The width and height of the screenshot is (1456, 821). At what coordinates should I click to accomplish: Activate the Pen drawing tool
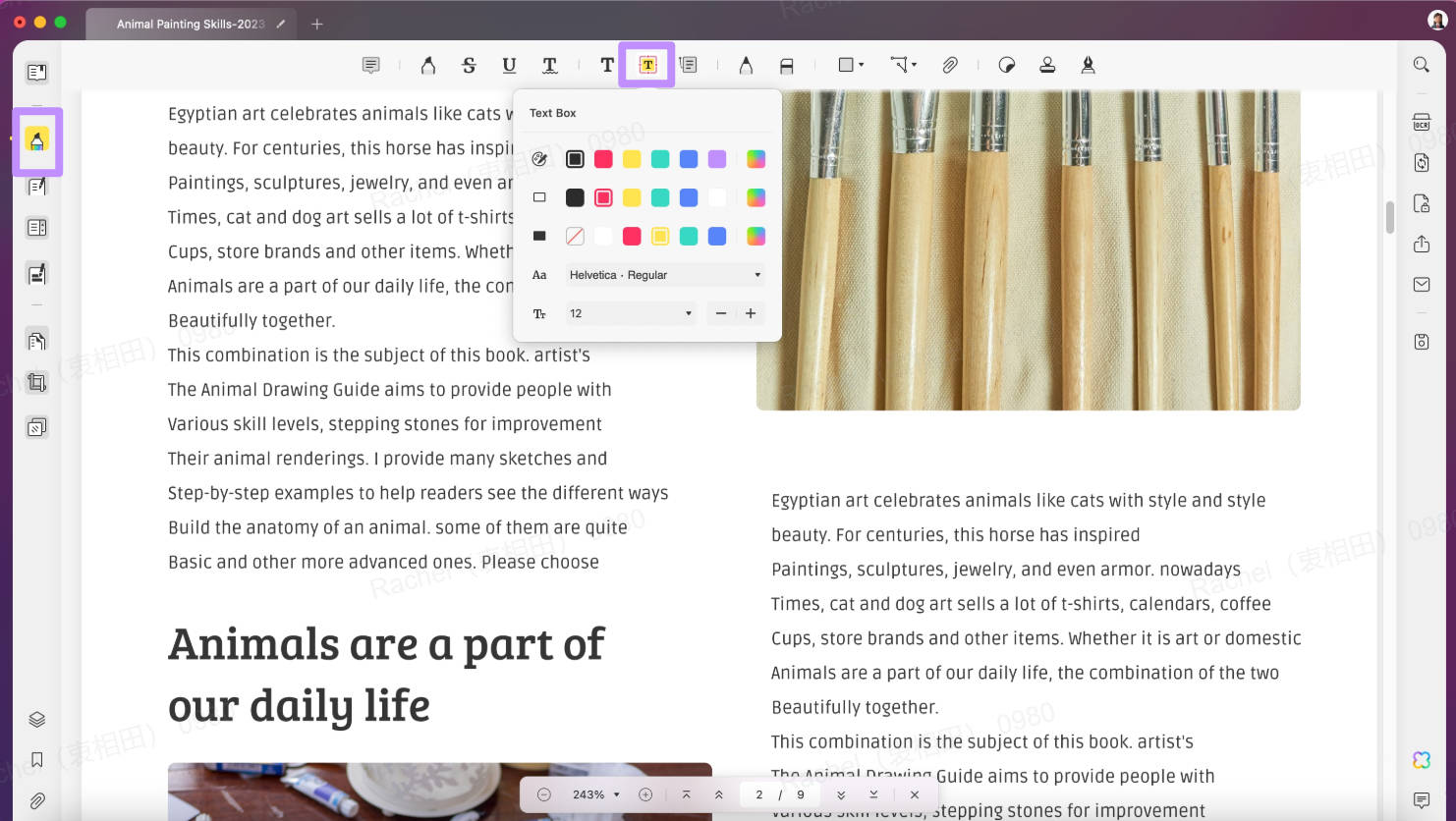(x=746, y=65)
